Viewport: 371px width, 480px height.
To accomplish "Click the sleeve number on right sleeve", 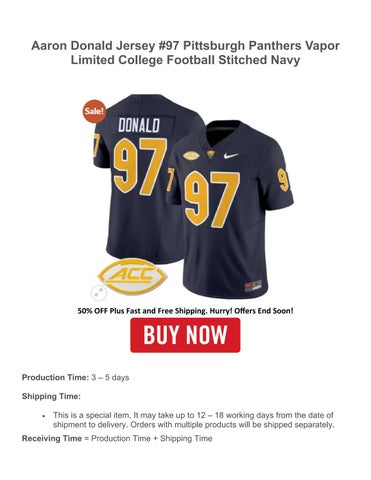I will click(x=284, y=180).
